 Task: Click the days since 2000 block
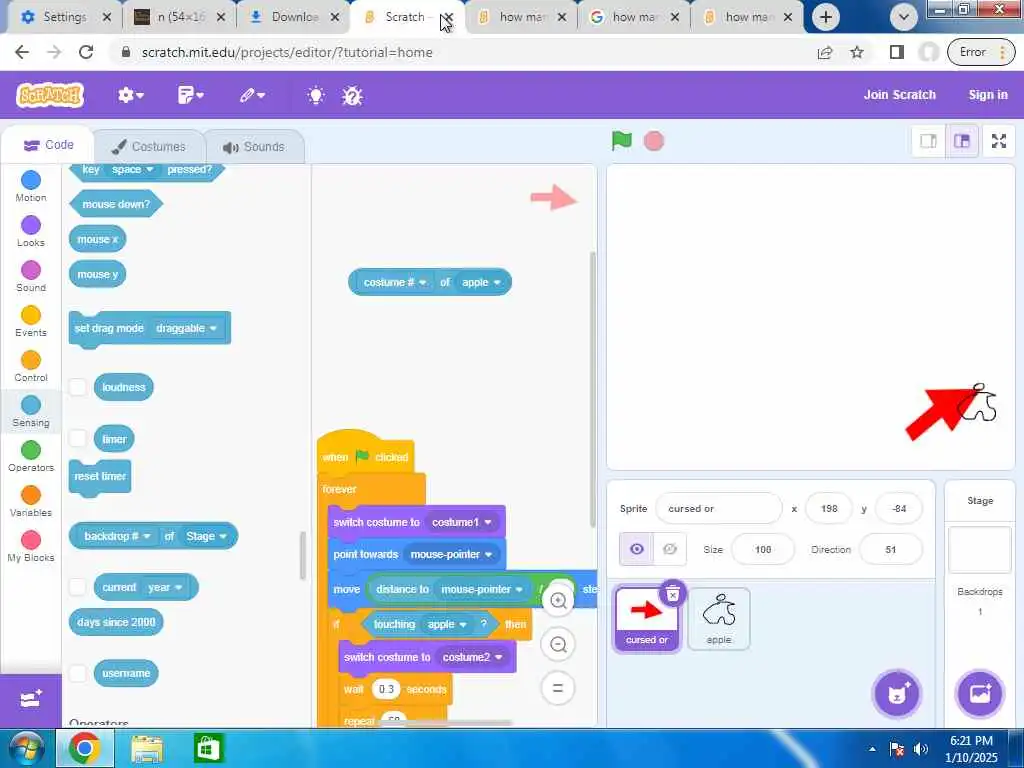[x=116, y=622]
